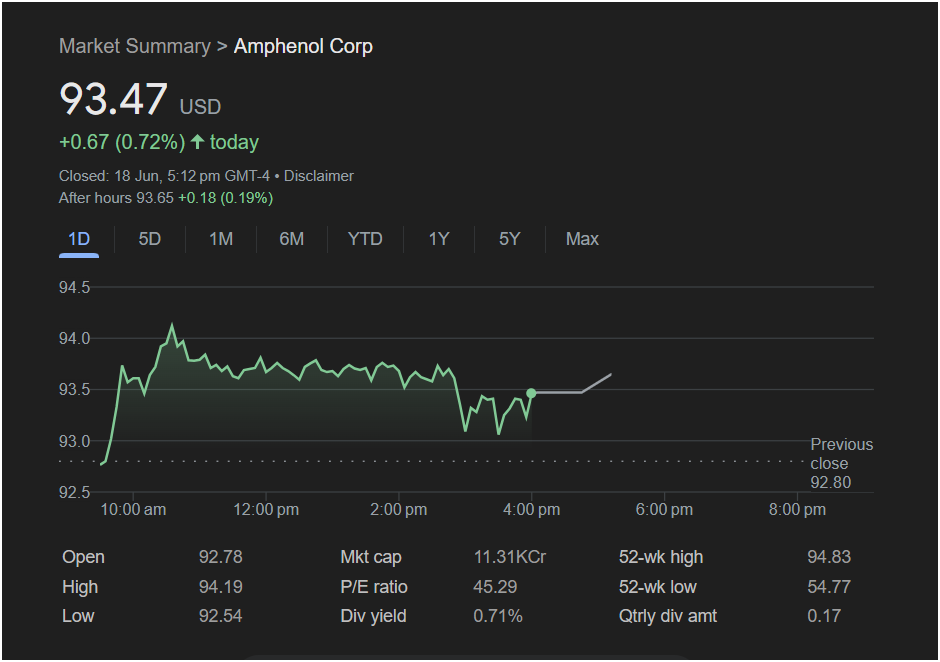Click the 6:00 pm axis label
Screen dimensions: 940x662
tap(664, 510)
